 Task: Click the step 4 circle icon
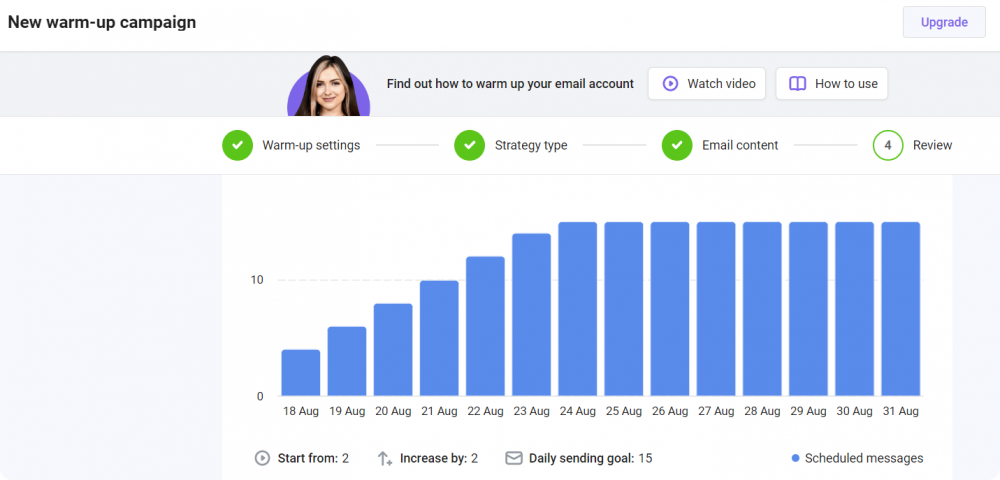(x=888, y=145)
